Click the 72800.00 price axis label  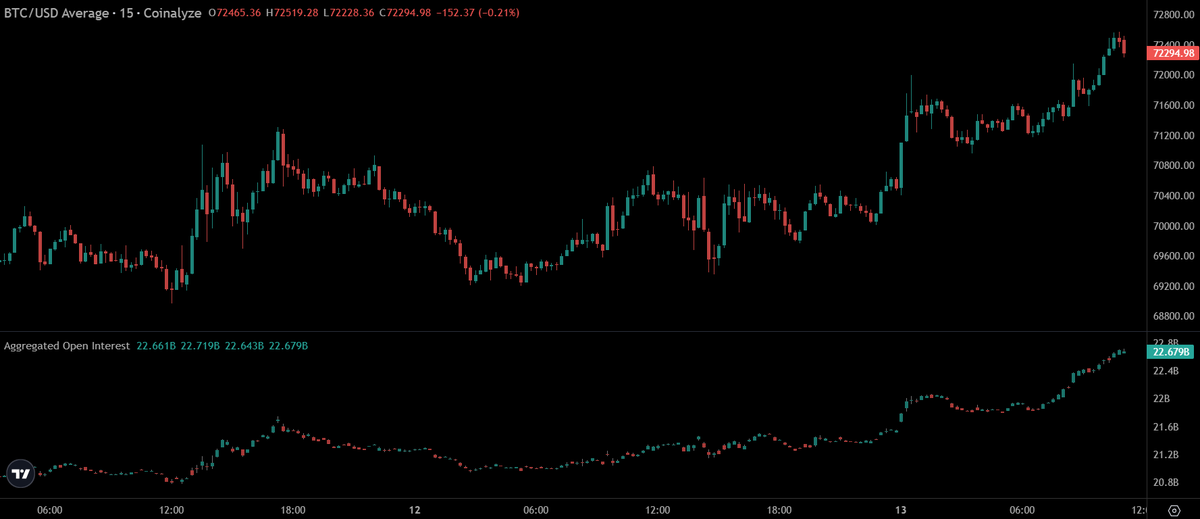(x=1172, y=15)
